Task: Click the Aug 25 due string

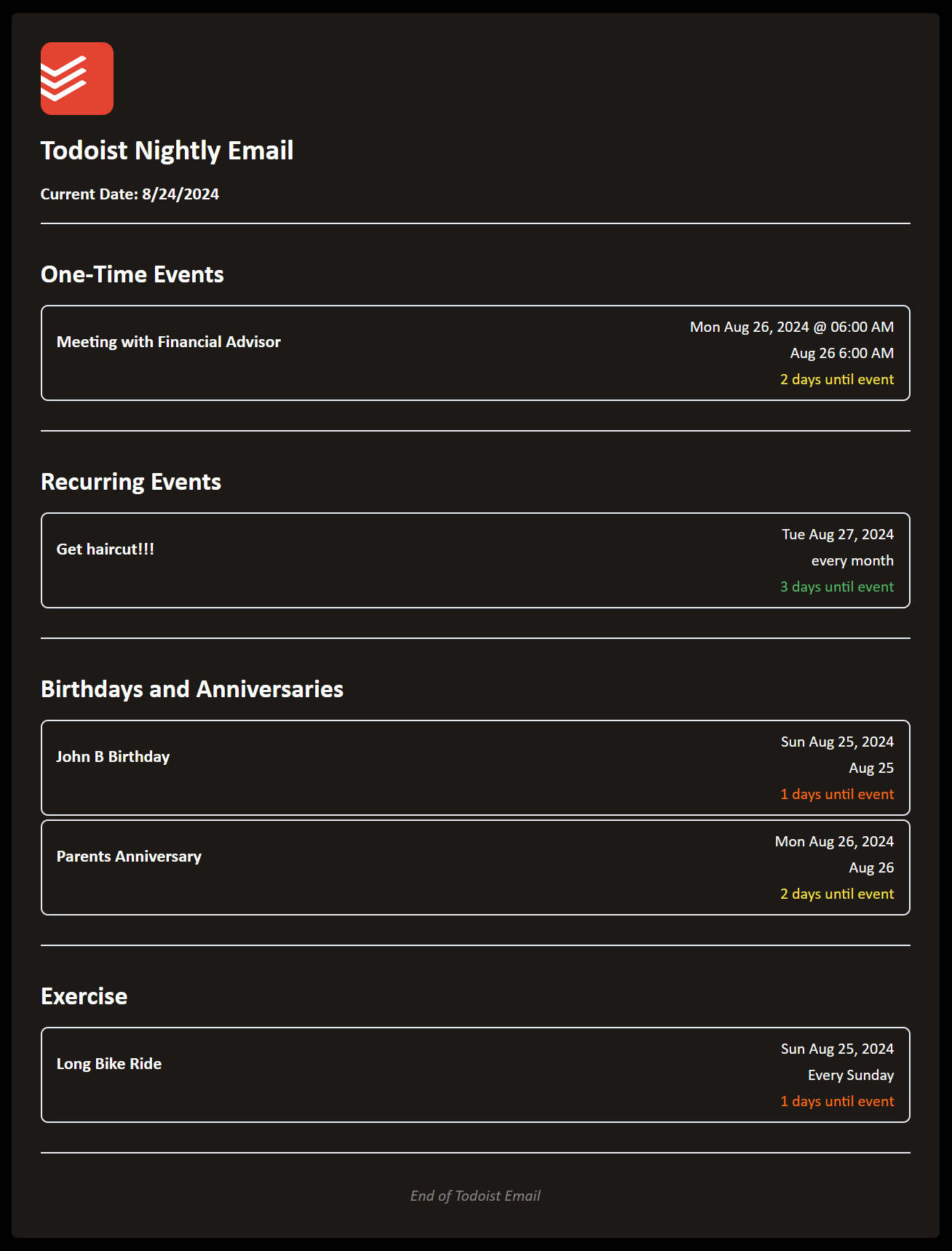Action: point(871,769)
